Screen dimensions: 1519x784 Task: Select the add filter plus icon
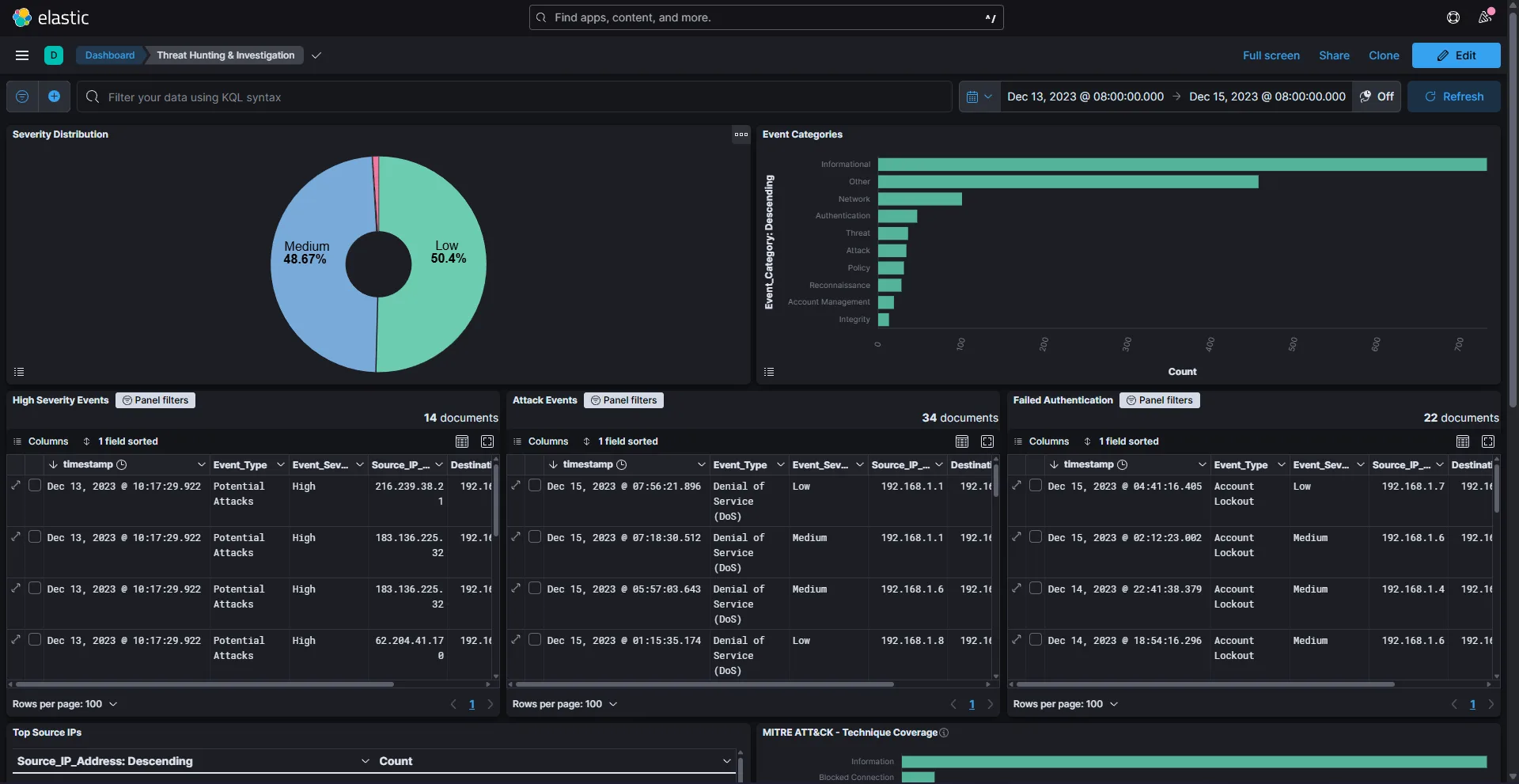pos(55,97)
